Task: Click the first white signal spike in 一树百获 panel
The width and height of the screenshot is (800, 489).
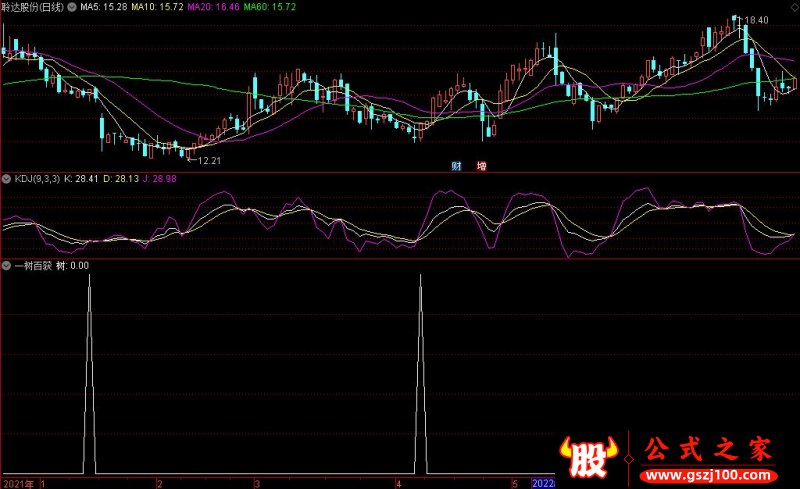Action: pyautogui.click(x=90, y=374)
